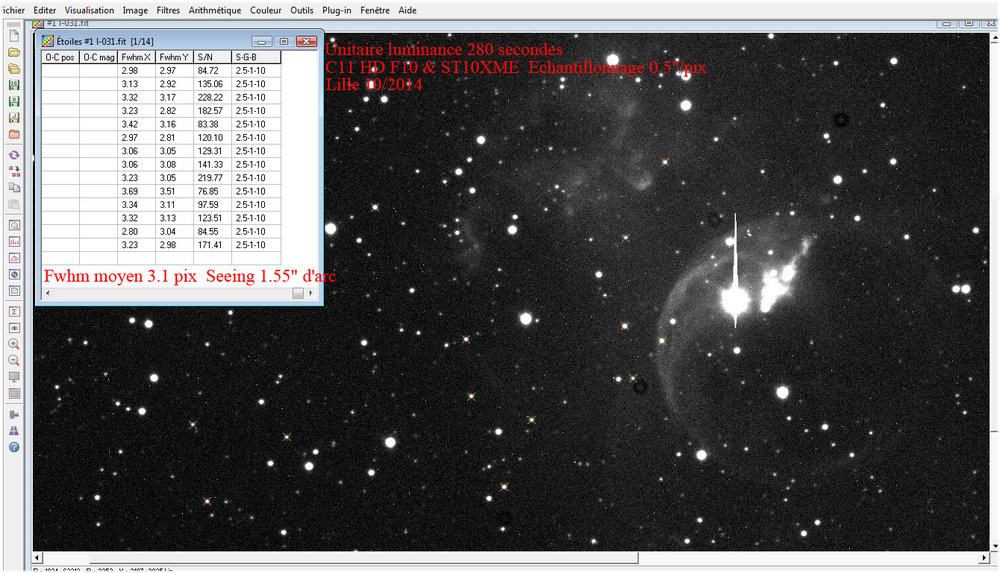Click the O-C mag column header

pyautogui.click(x=99, y=57)
